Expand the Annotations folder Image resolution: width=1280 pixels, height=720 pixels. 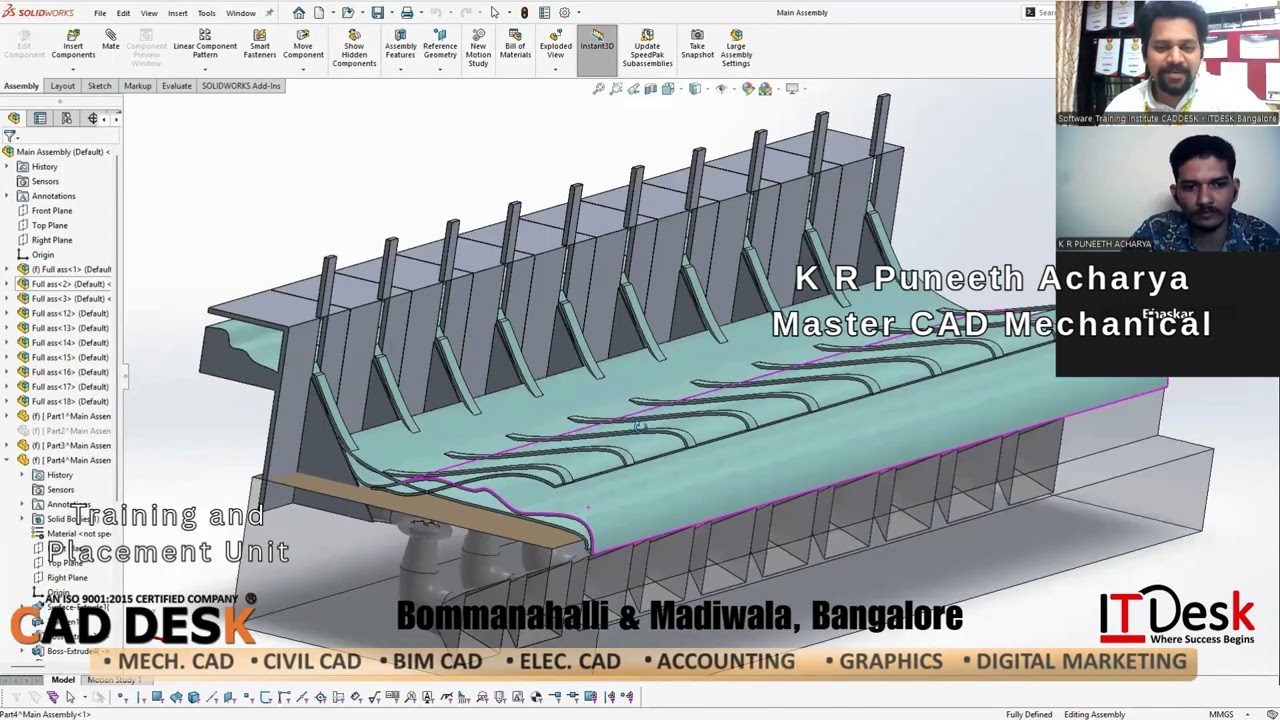(7, 196)
